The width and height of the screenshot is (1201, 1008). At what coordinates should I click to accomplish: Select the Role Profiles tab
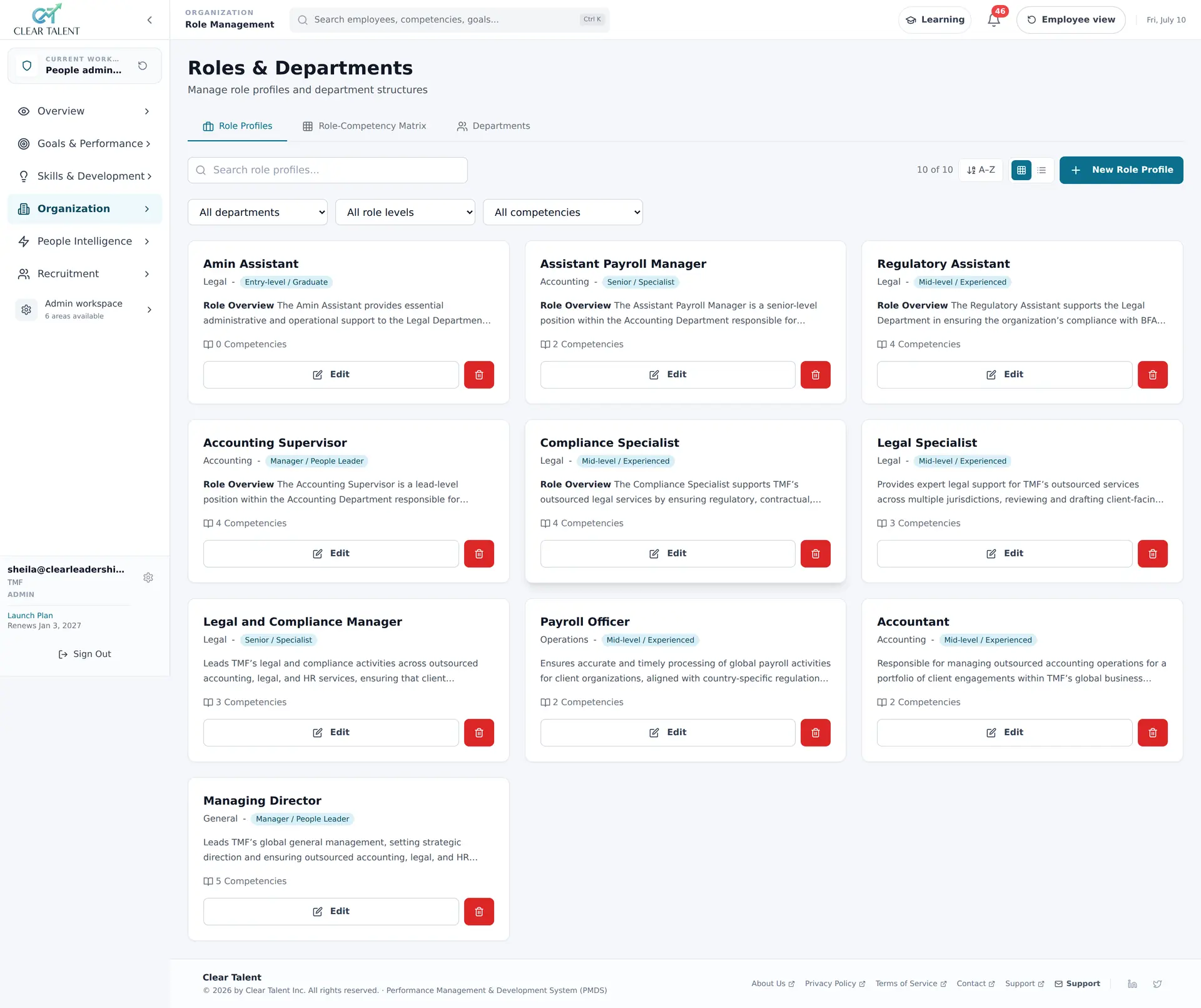click(238, 126)
